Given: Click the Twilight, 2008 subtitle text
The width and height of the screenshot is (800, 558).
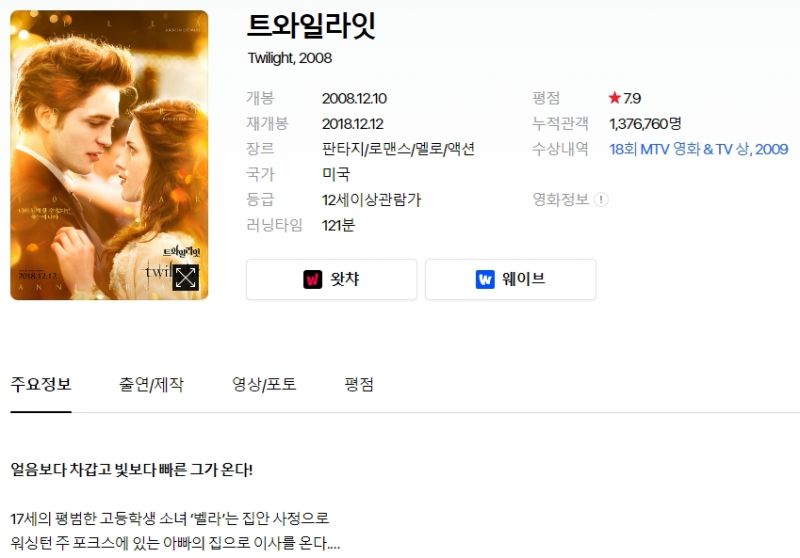Looking at the screenshot, I should click(290, 58).
